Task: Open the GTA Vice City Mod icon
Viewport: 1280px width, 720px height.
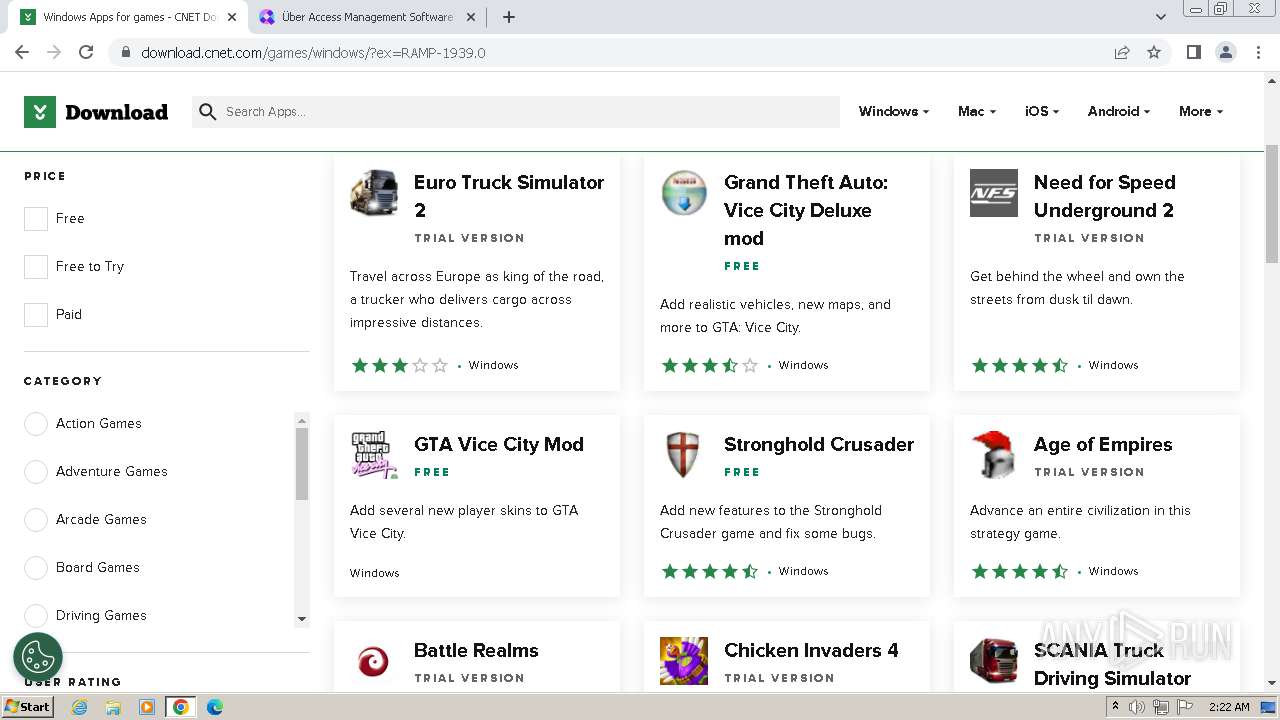Action: tap(374, 455)
